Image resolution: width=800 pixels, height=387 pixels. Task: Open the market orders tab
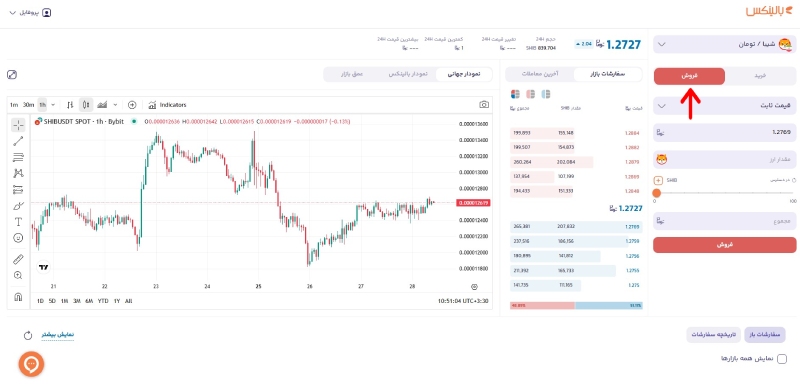pyautogui.click(x=608, y=74)
